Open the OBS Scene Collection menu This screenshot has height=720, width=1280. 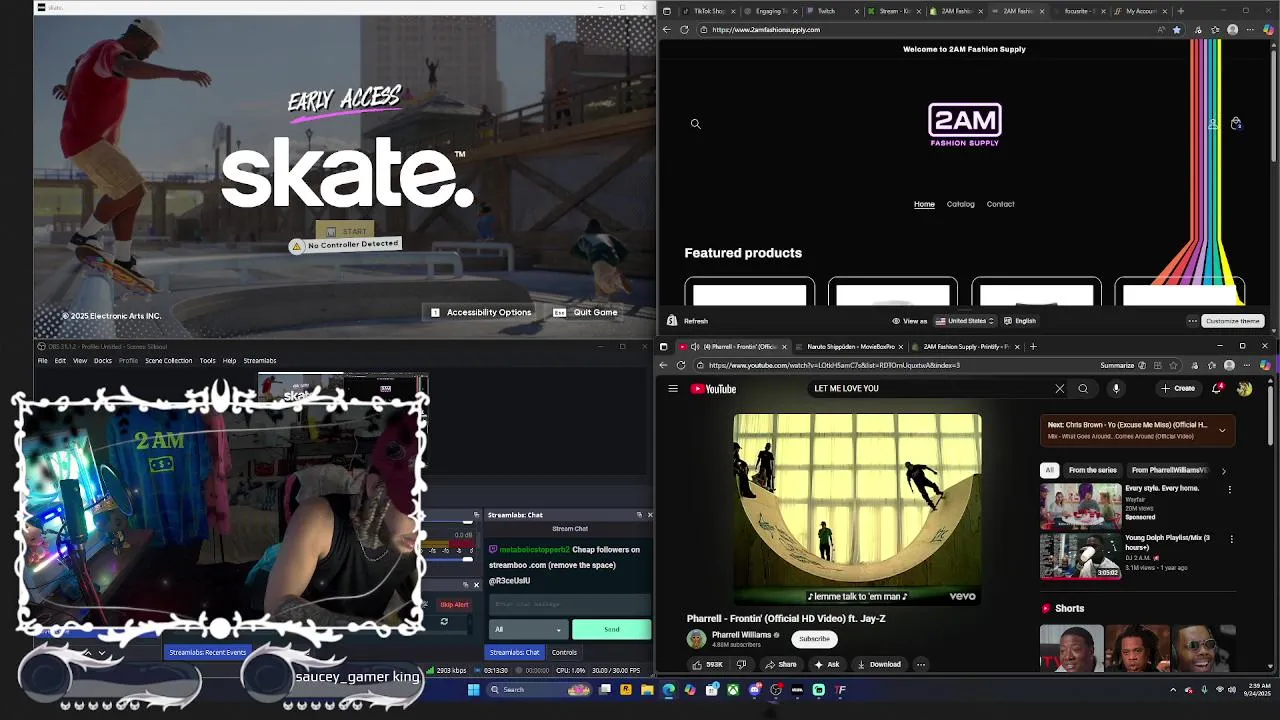click(168, 361)
